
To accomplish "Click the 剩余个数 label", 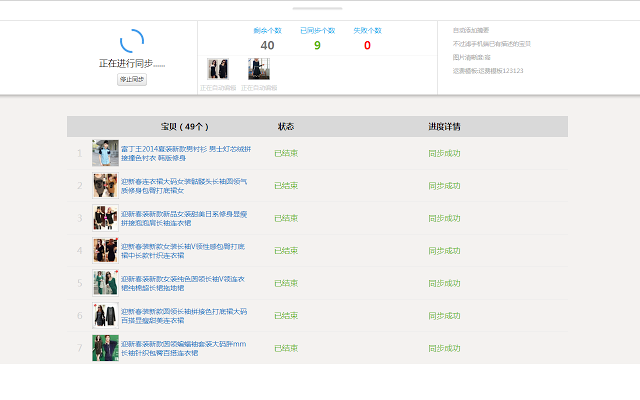I will (267, 31).
